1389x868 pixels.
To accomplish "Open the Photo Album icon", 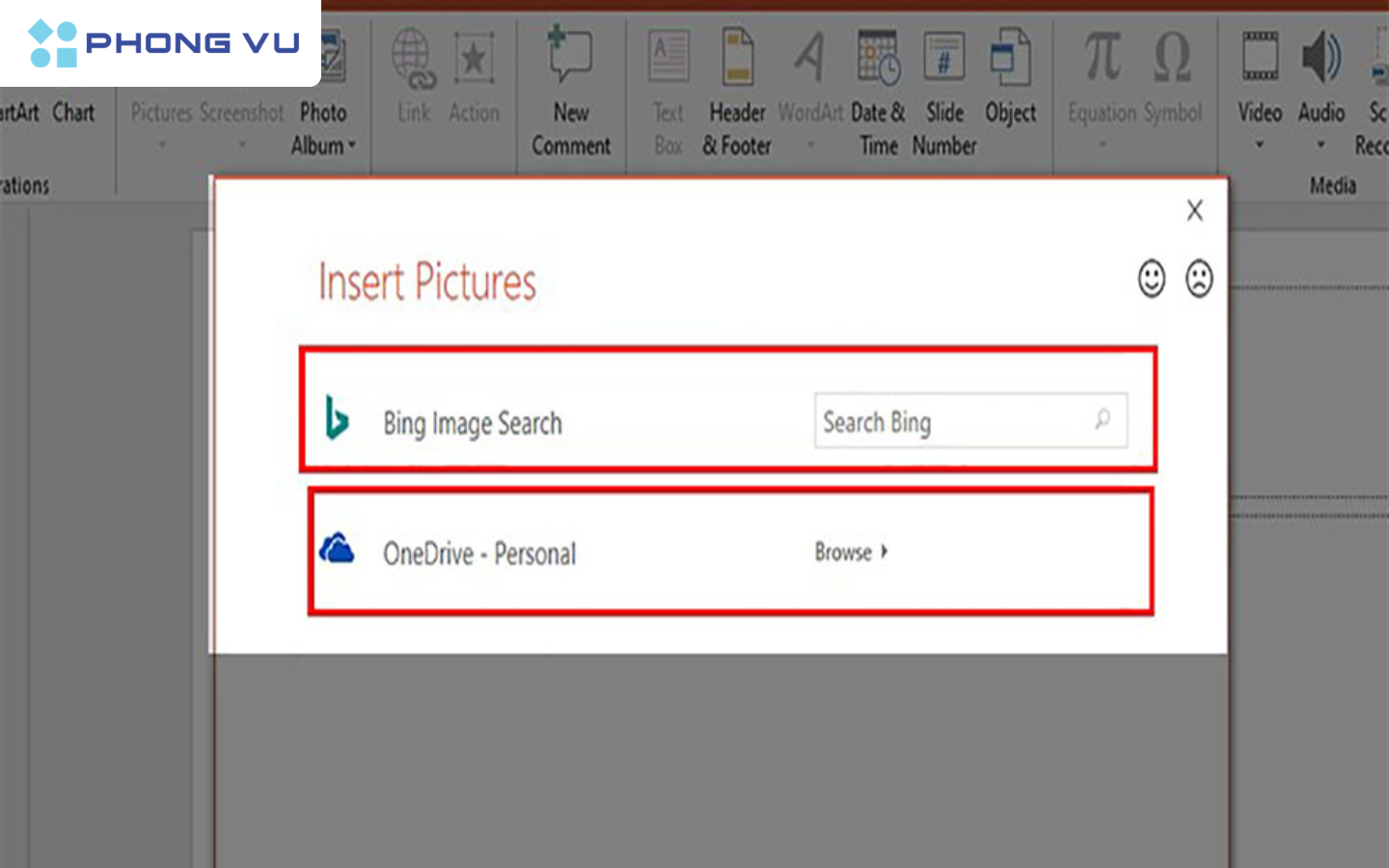I will tap(332, 57).
